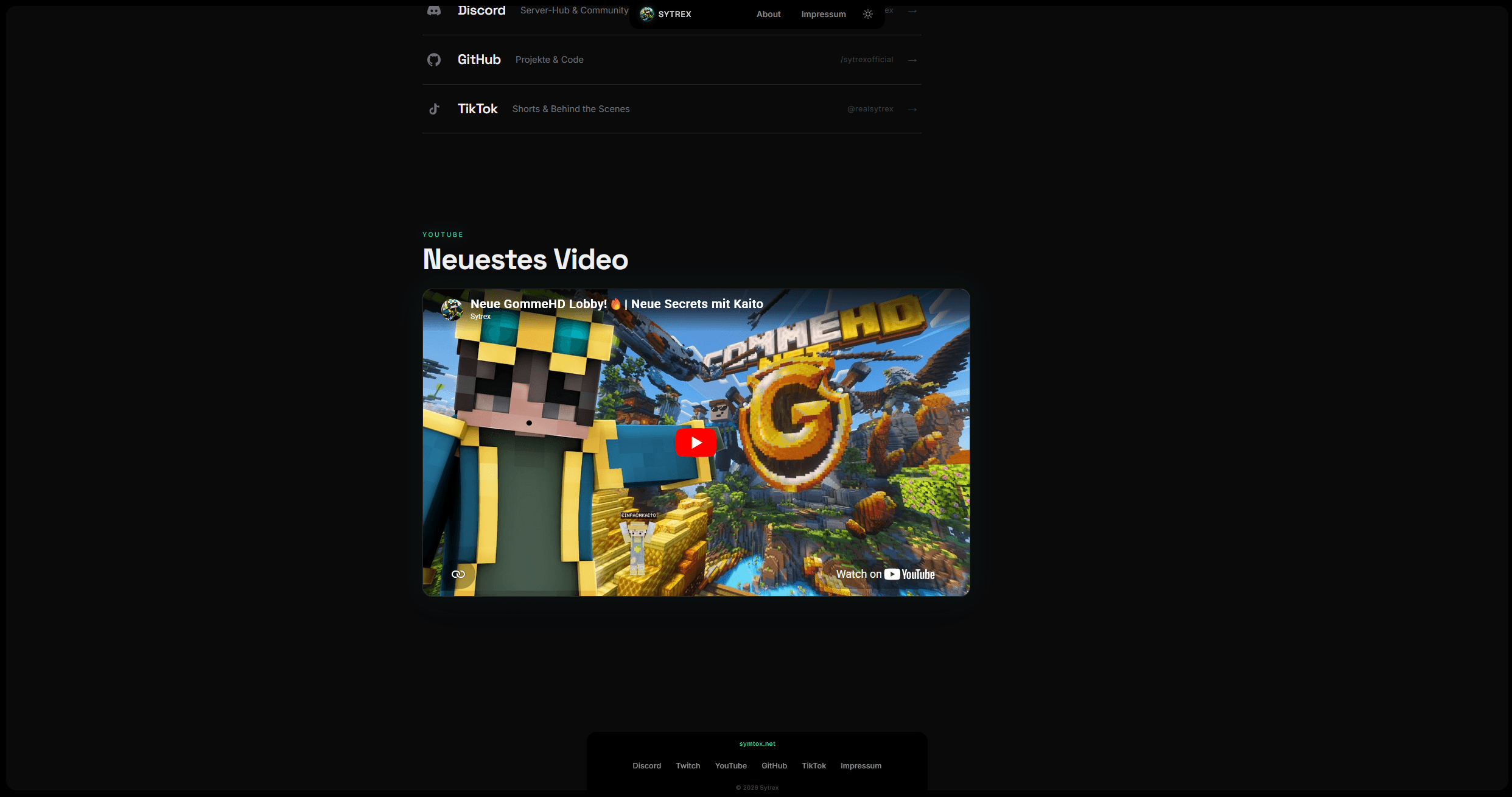Viewport: 1512px width, 797px height.
Task: Open the Impressum nav item
Action: pyautogui.click(x=824, y=14)
